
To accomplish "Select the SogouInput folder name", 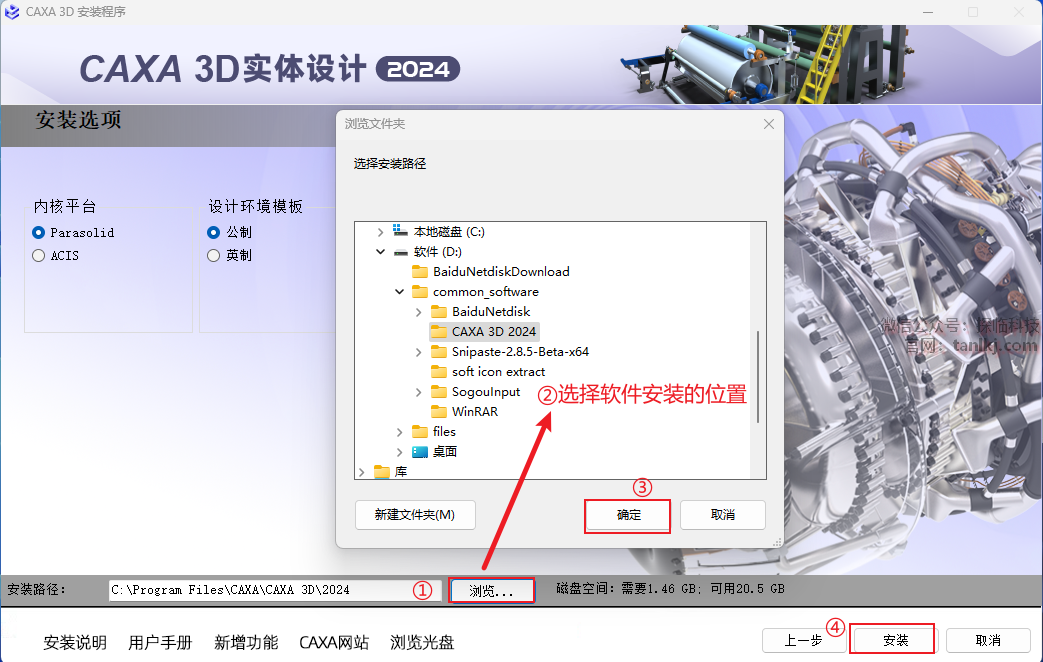I will tap(486, 392).
